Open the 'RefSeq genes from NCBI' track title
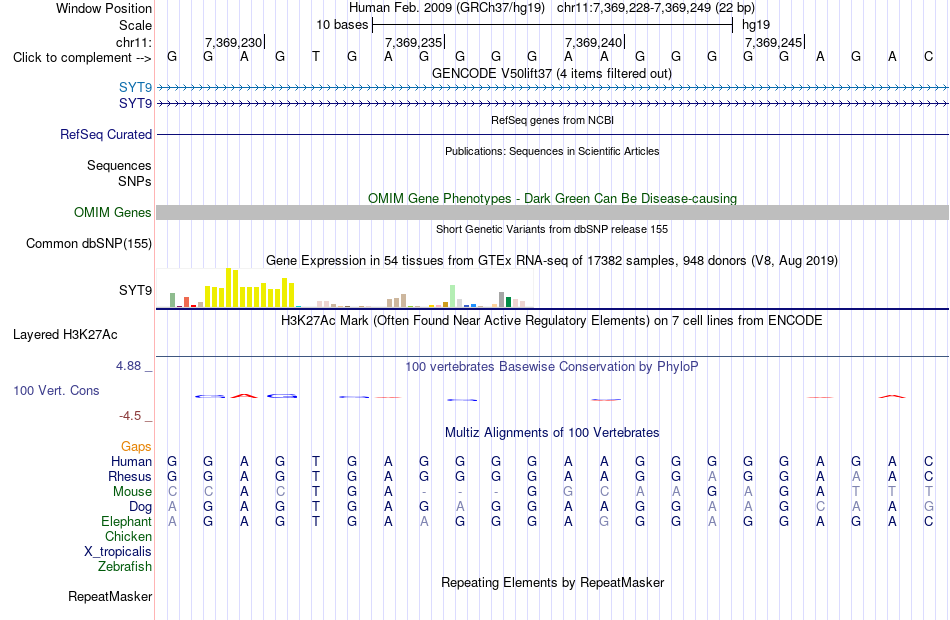950x620 pixels. [552, 120]
